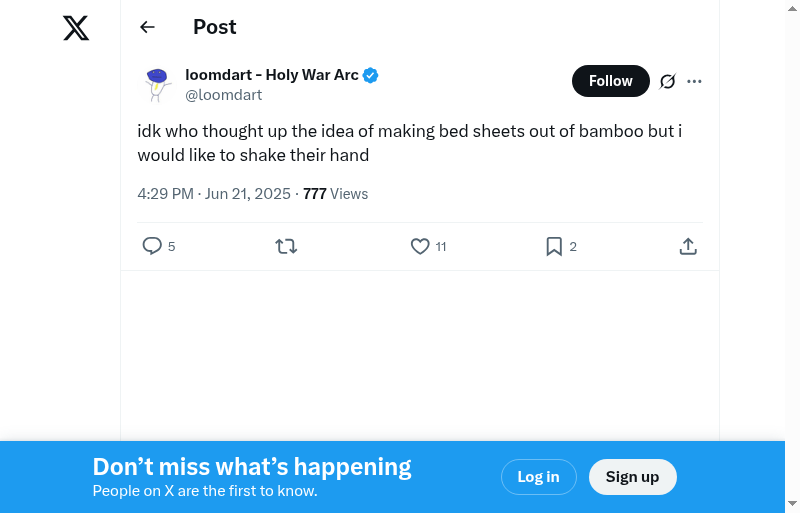Click the repost icon
This screenshot has height=513, width=800.
tap(286, 246)
